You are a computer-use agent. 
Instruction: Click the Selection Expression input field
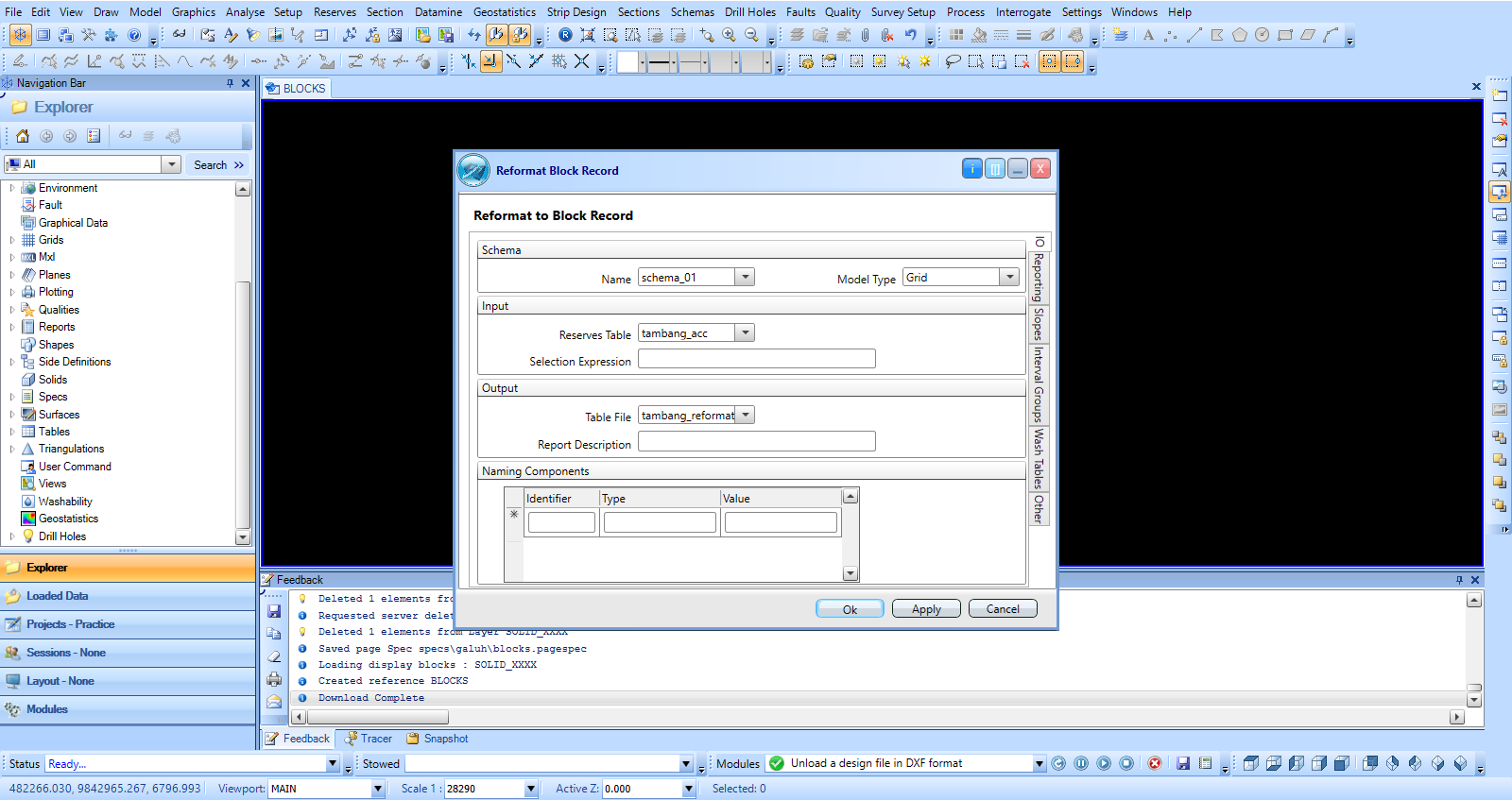[756, 359]
